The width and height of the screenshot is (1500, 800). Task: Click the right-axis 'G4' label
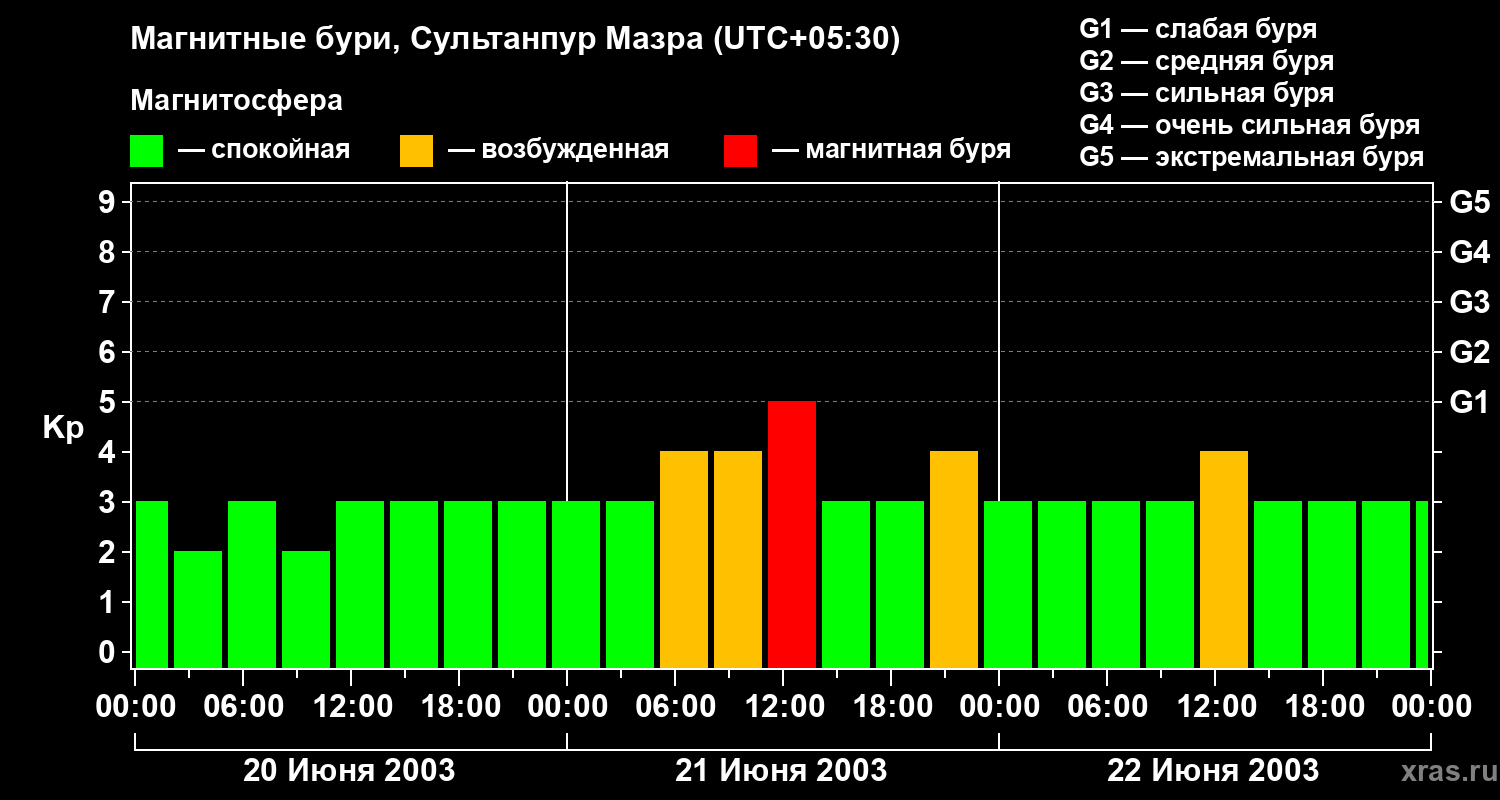click(1469, 253)
